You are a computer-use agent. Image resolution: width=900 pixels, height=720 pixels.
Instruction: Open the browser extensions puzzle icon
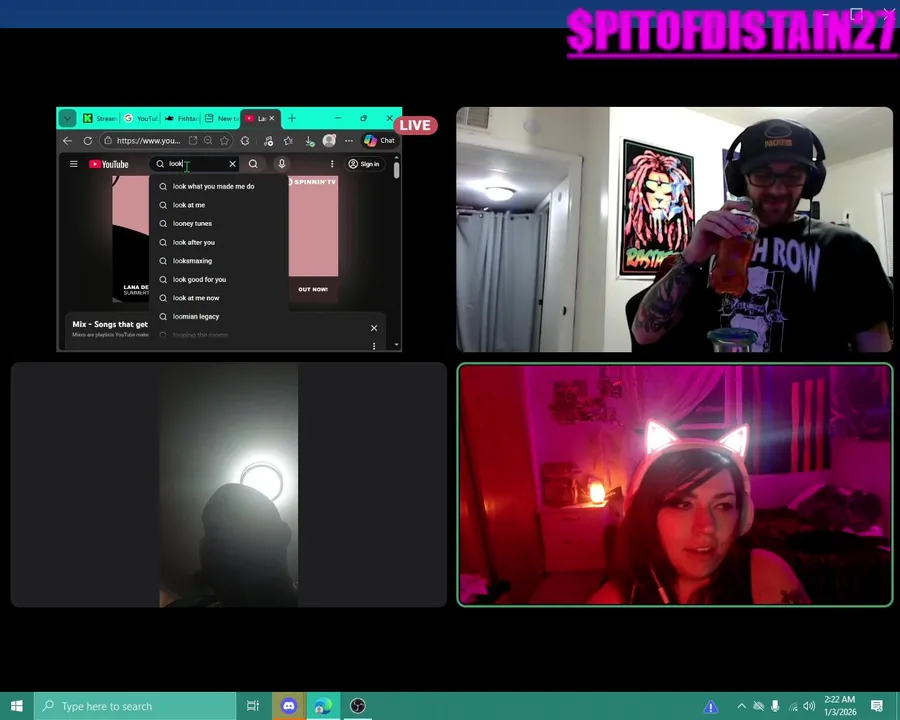(x=245, y=141)
